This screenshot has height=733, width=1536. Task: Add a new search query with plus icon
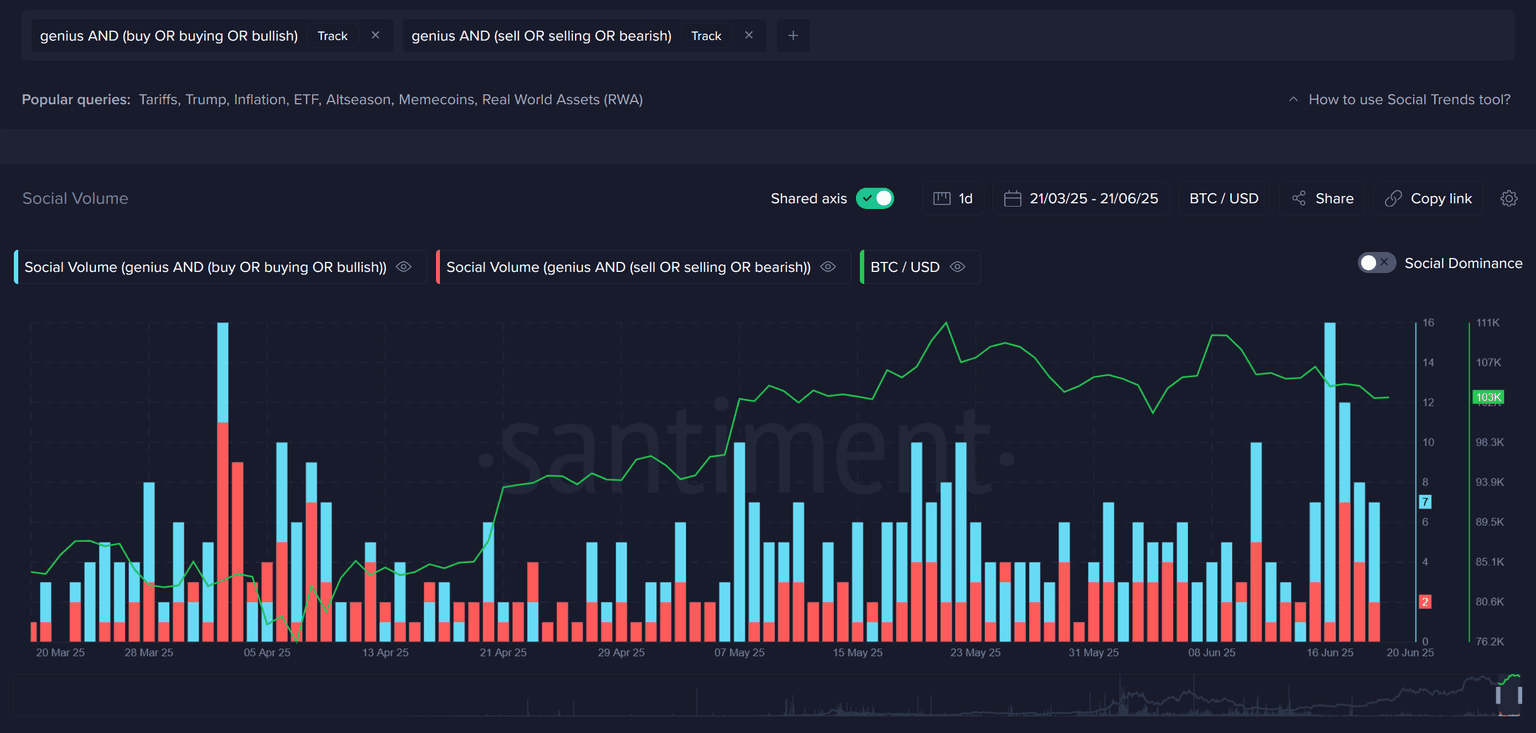[x=793, y=35]
